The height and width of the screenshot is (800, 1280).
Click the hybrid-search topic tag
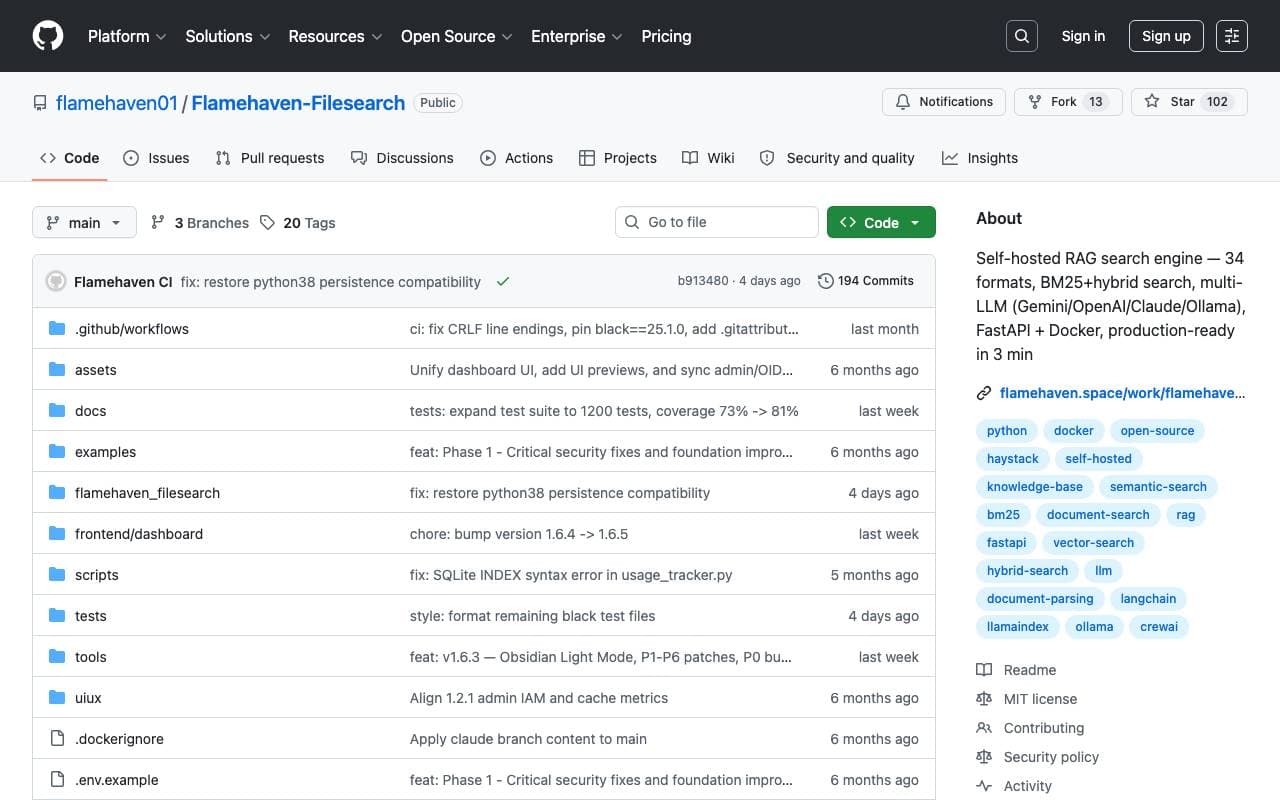[1027, 571]
